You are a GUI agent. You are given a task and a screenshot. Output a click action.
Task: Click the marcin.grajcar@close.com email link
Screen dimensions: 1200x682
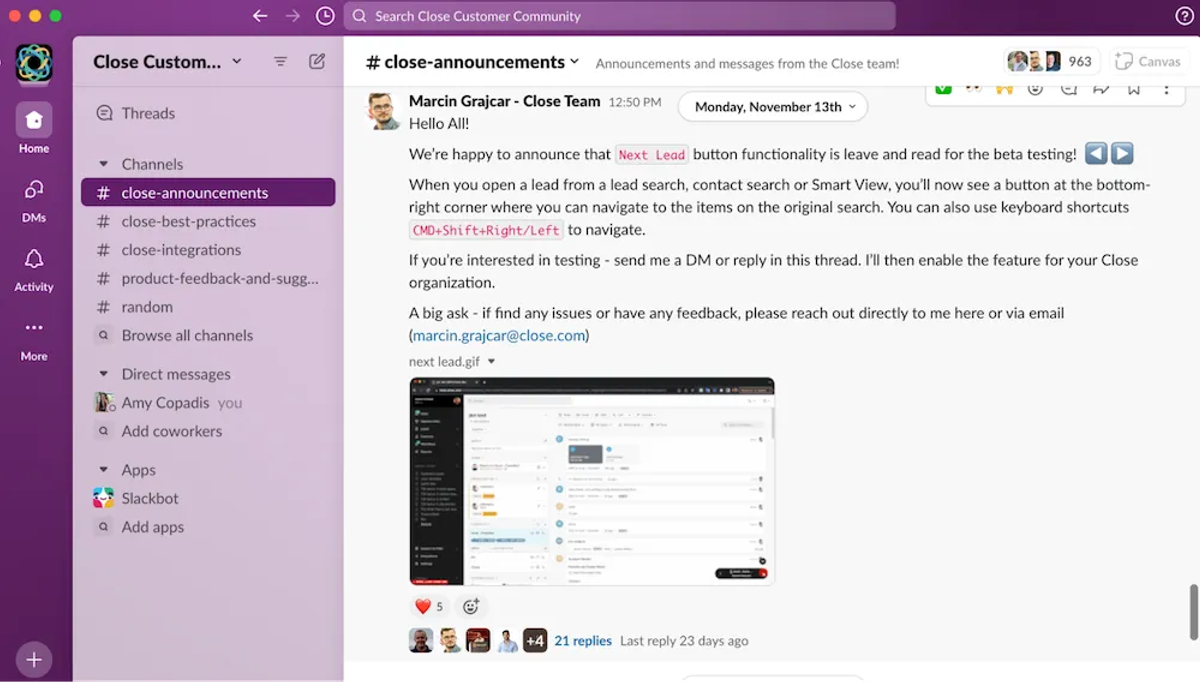(499, 336)
